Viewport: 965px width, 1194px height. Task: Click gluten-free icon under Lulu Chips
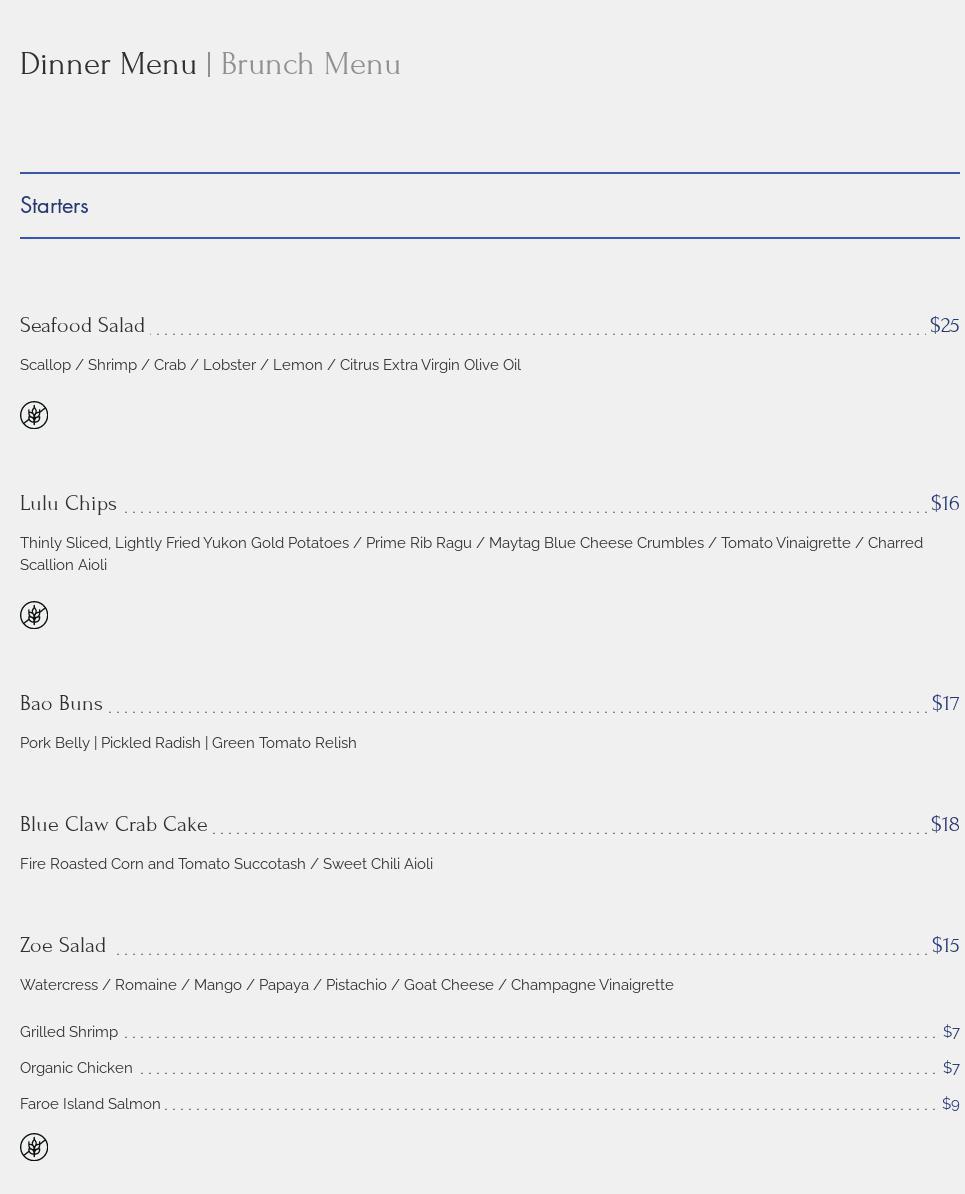(34, 615)
